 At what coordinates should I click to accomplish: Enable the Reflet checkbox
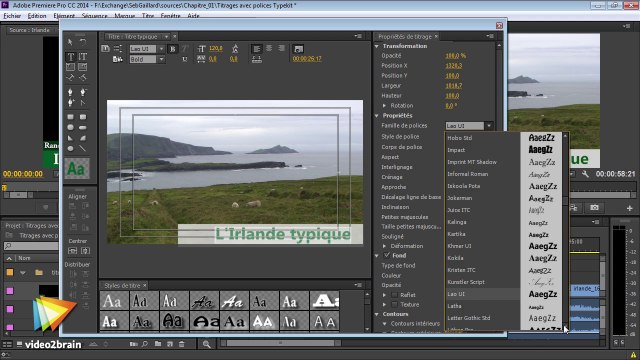[x=394, y=295]
